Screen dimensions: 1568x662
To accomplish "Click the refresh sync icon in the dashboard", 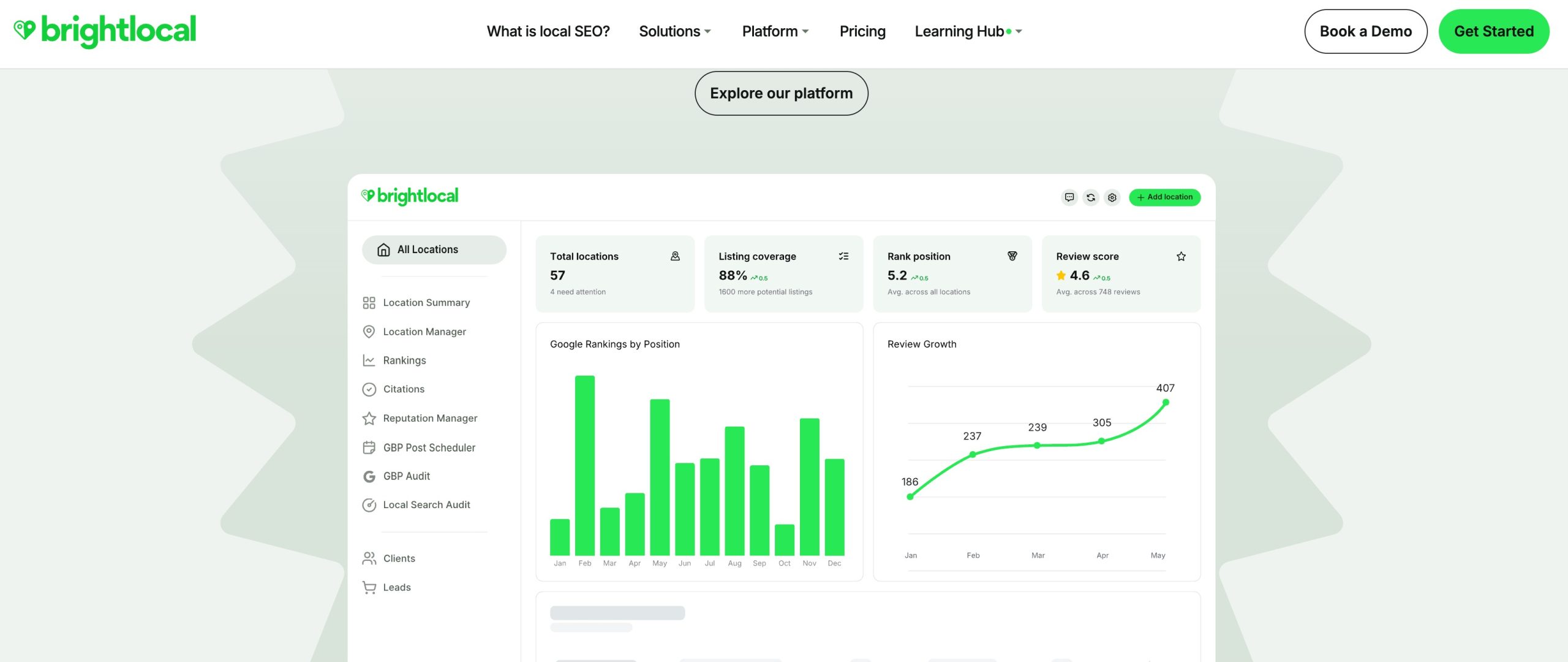I will (1091, 197).
